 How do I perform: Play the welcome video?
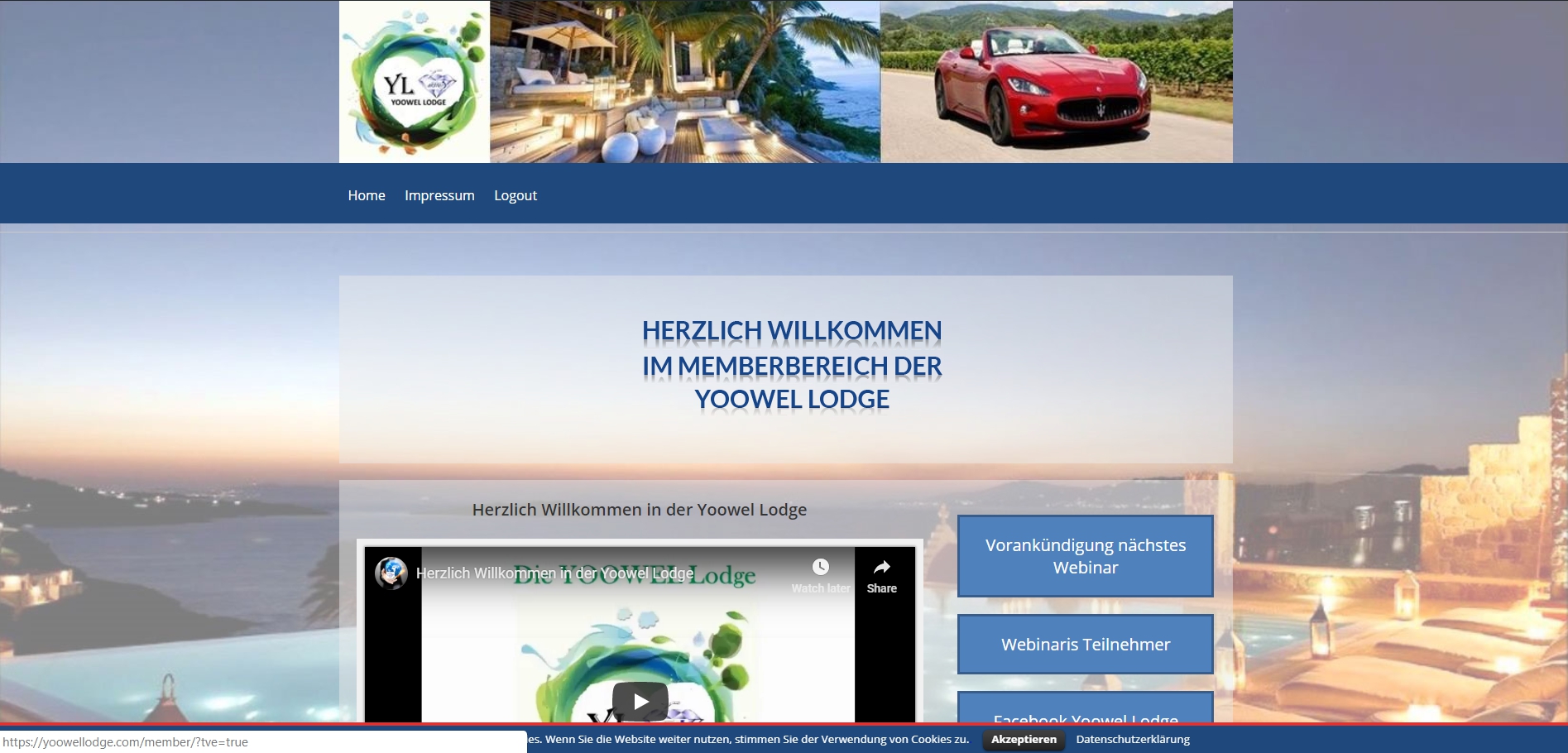(640, 702)
